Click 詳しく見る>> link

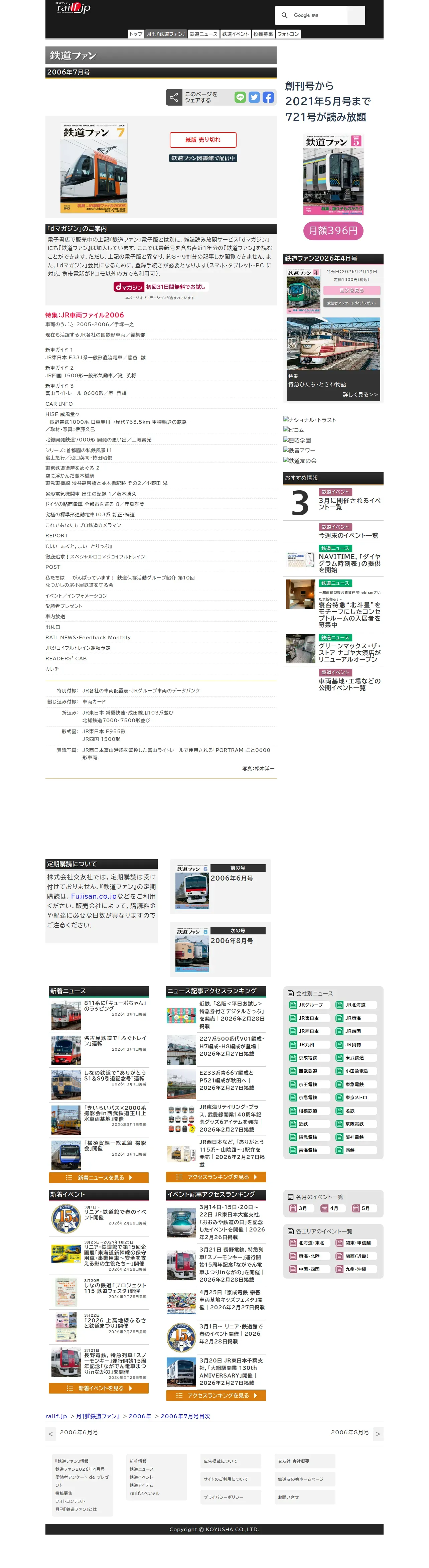(360, 395)
